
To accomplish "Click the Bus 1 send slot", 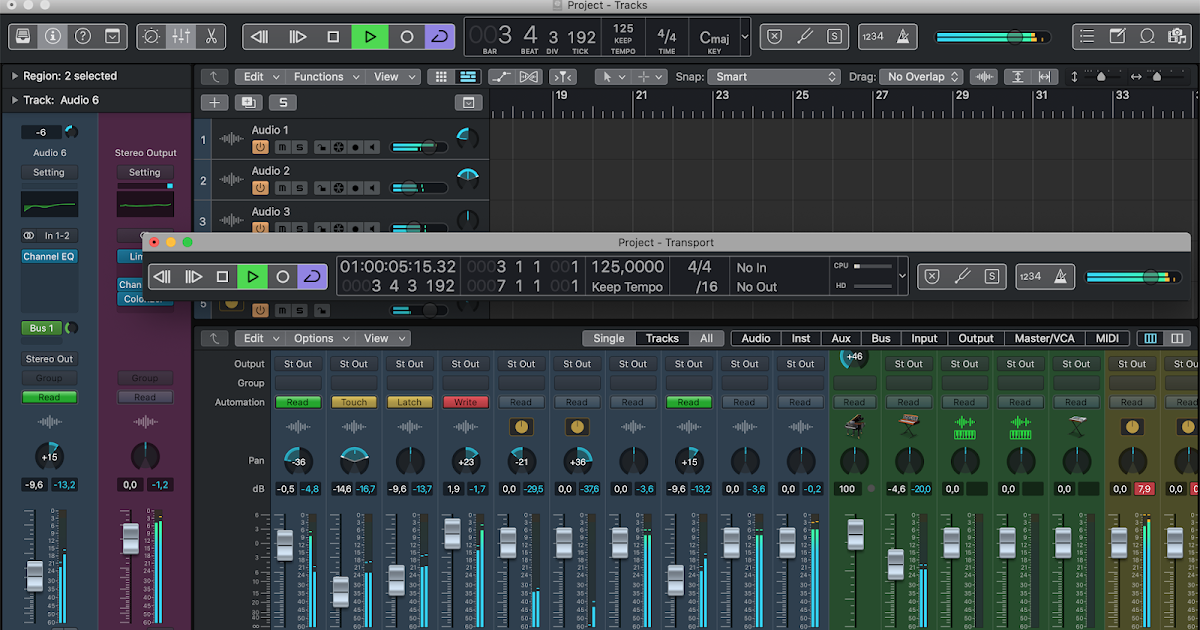I will (x=42, y=328).
